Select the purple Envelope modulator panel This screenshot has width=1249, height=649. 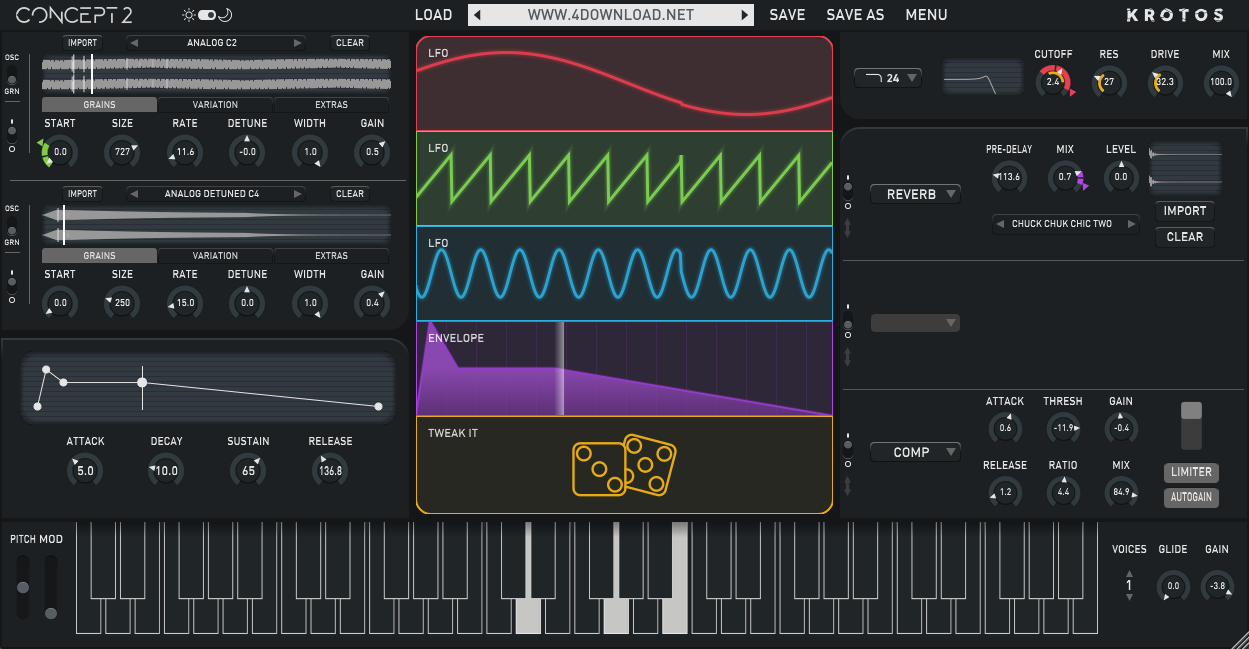point(624,369)
